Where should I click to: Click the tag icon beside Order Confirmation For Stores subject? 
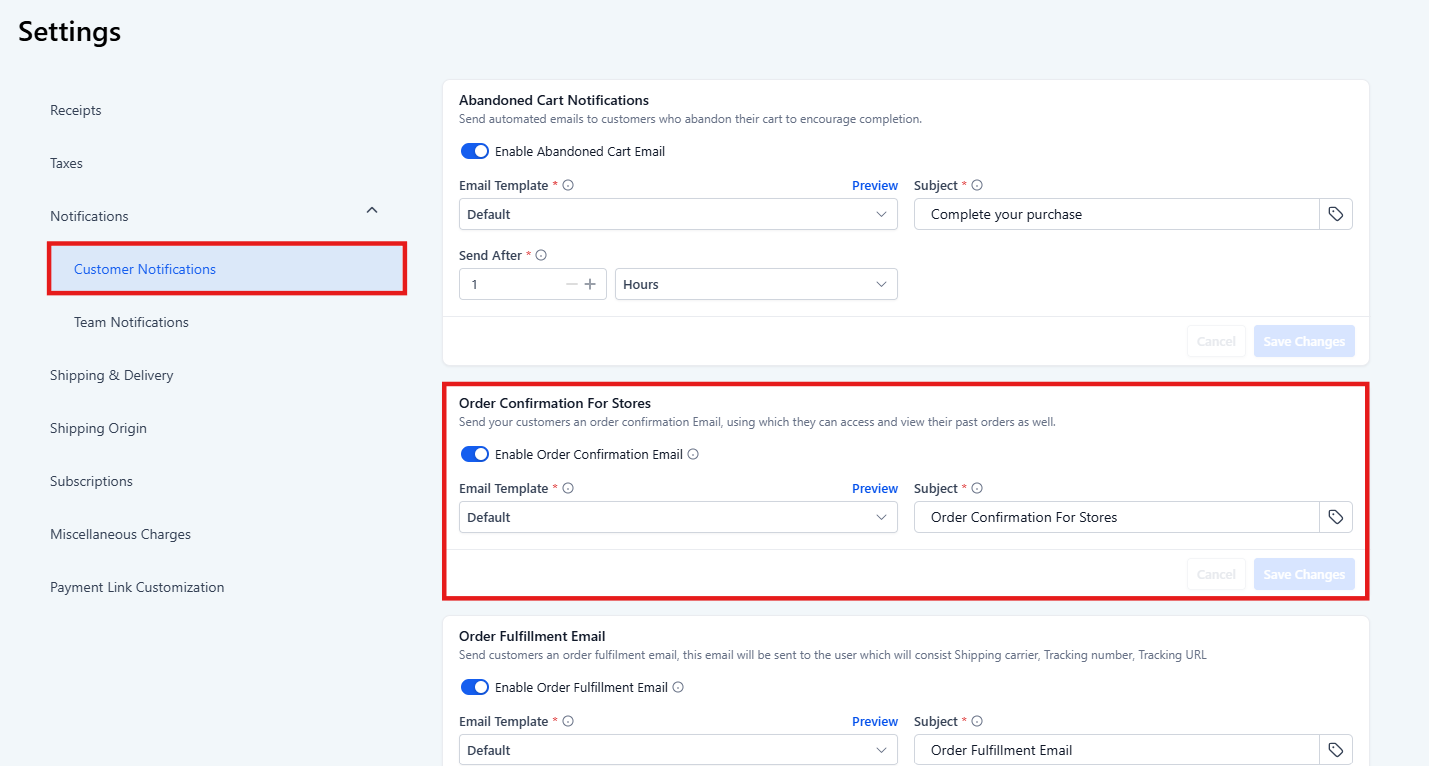tap(1335, 517)
